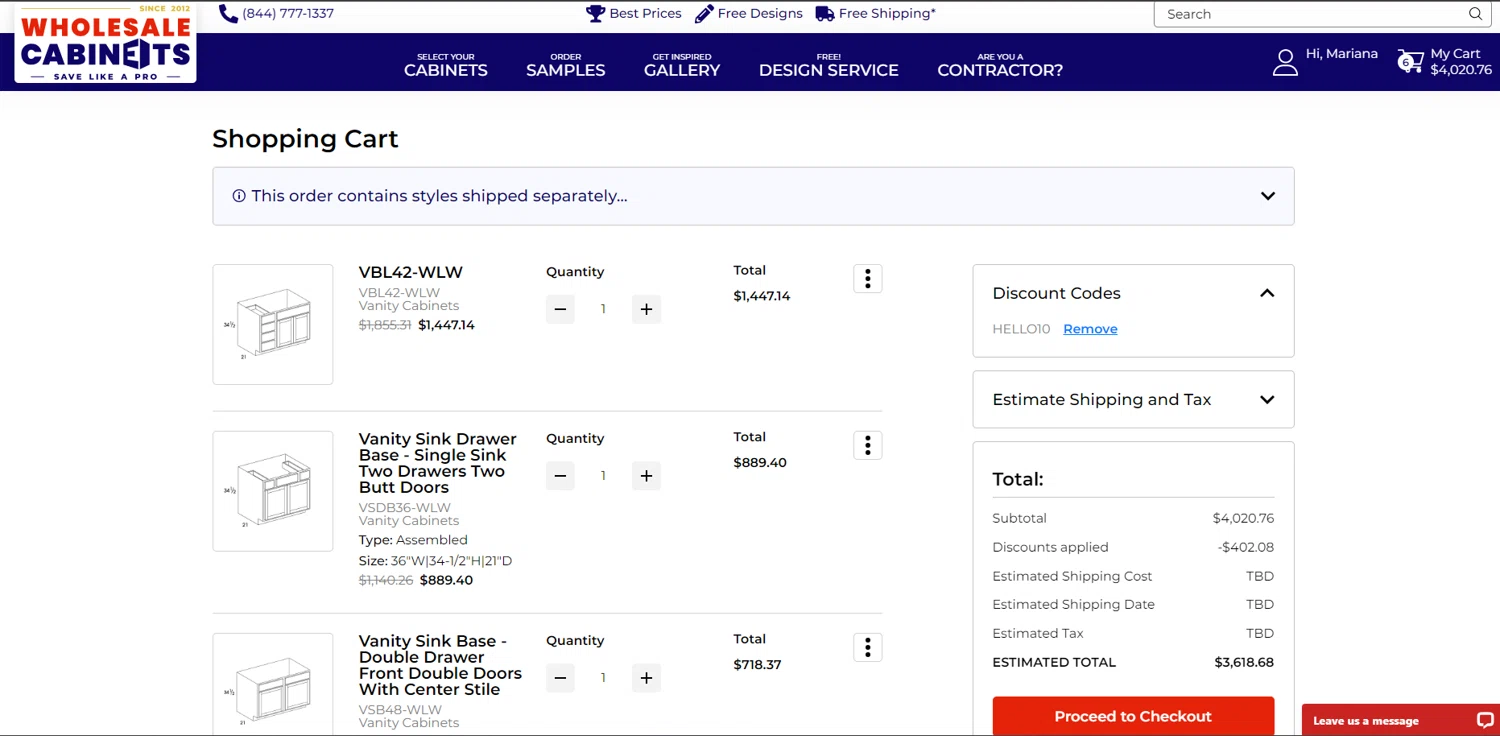1500x736 pixels.
Task: Click the Wholesale Cabinets logo
Action: coord(105,45)
